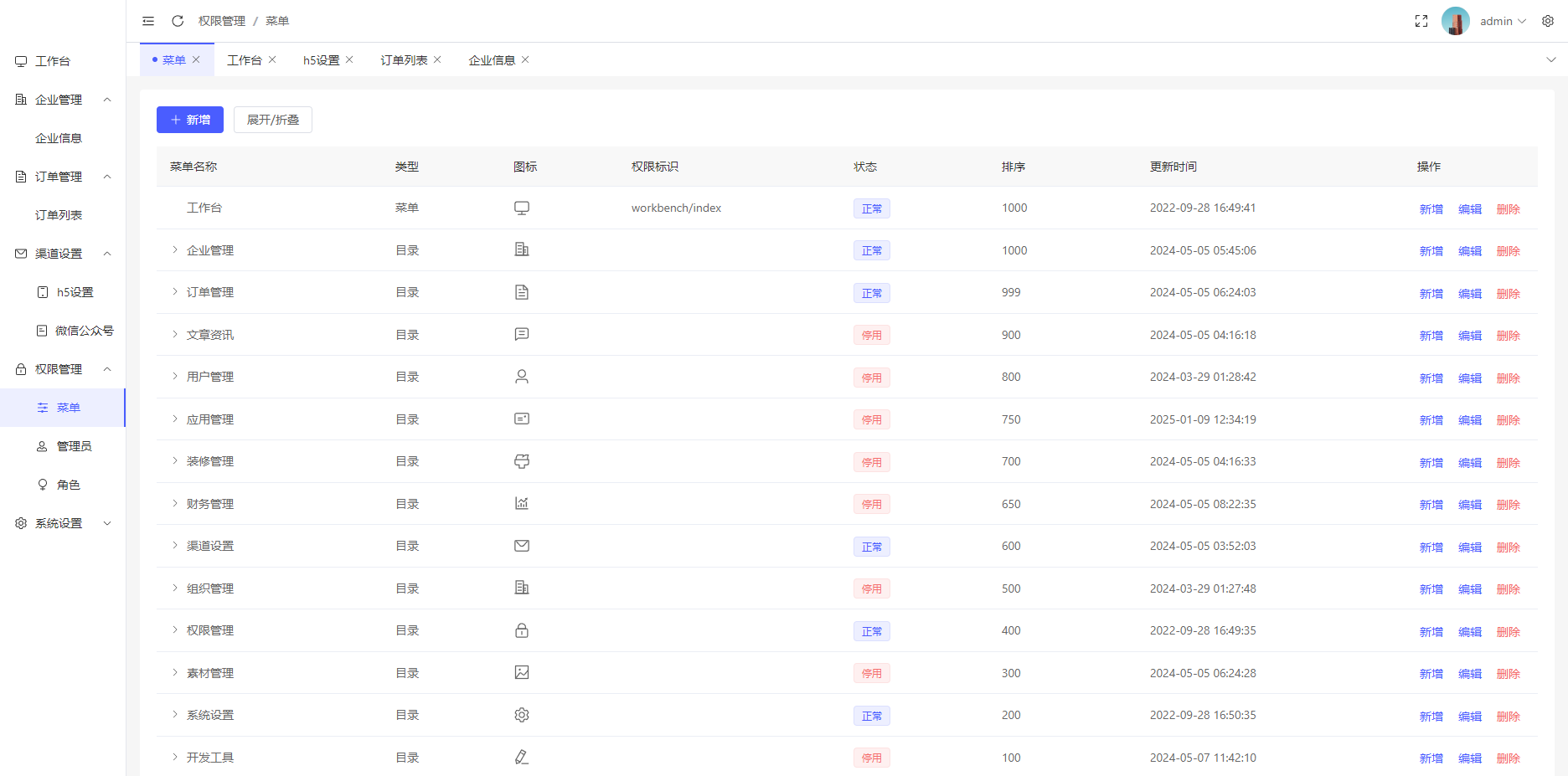Expand the 文章资讯 table row
Screen dimensions: 1568x776
pyautogui.click(x=175, y=335)
